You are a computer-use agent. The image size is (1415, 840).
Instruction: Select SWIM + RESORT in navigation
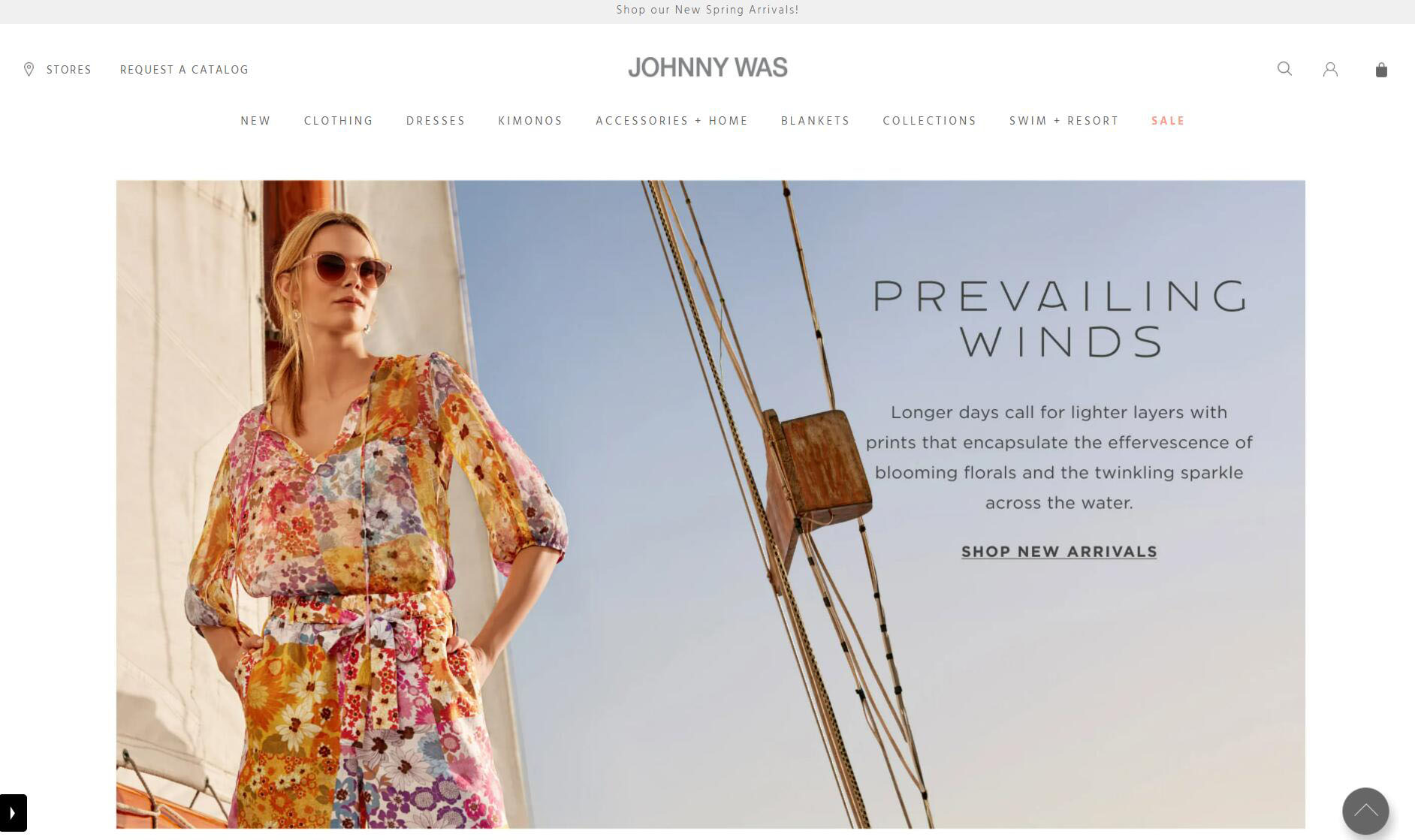[1064, 121]
